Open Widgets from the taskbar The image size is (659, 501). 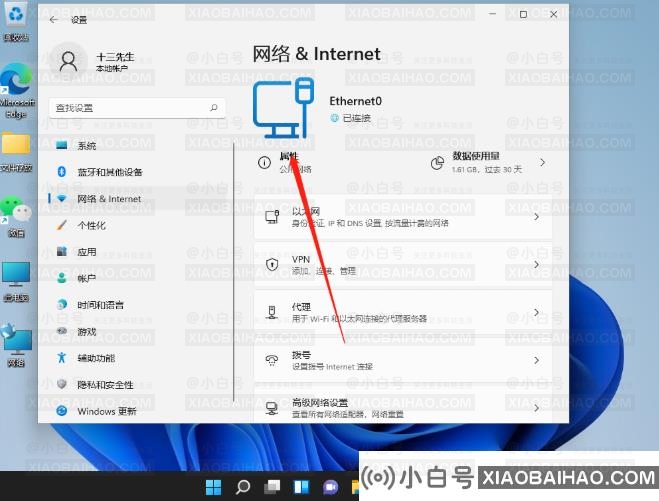(301, 487)
